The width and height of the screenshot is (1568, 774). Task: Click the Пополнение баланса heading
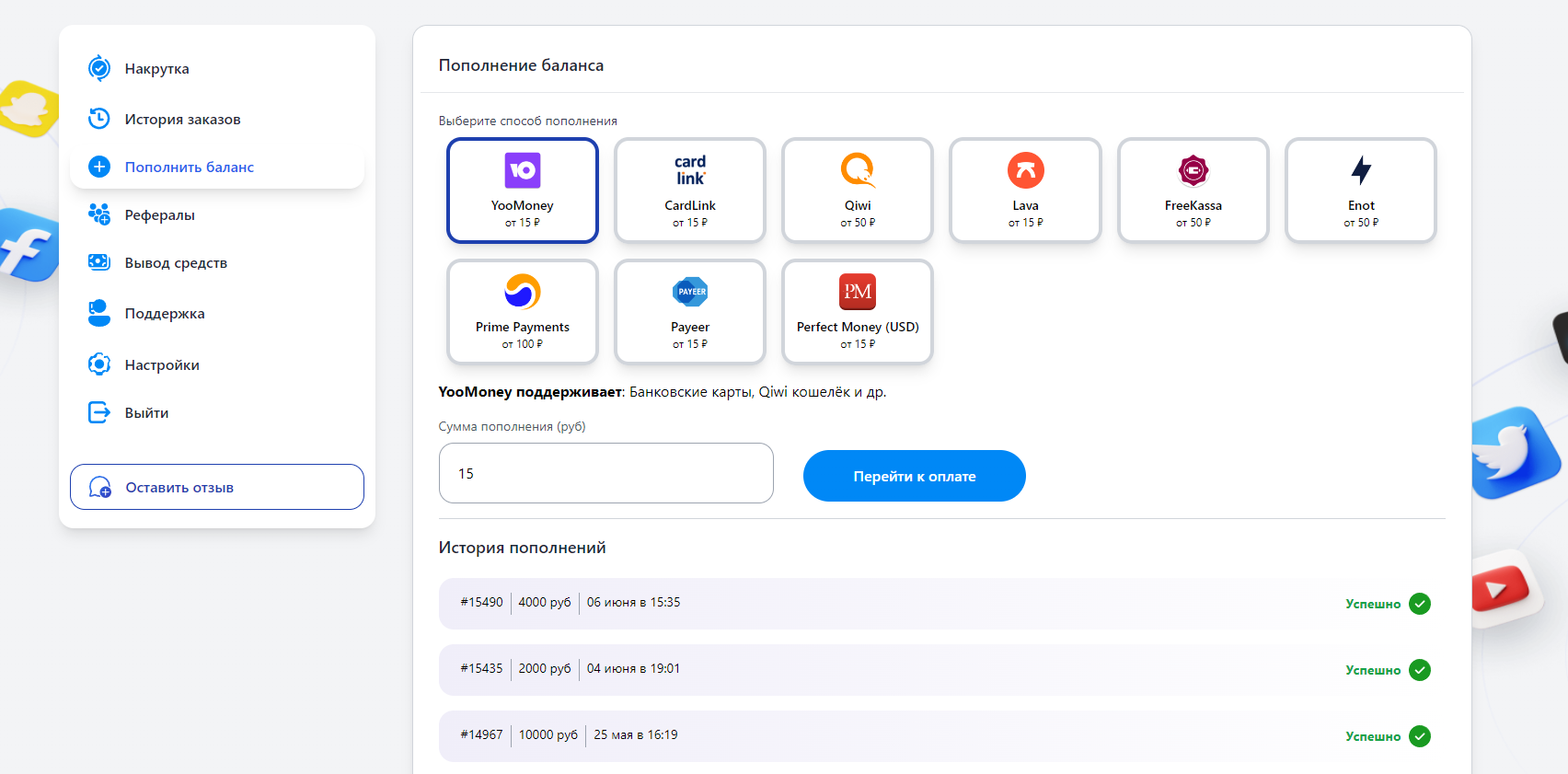click(521, 65)
